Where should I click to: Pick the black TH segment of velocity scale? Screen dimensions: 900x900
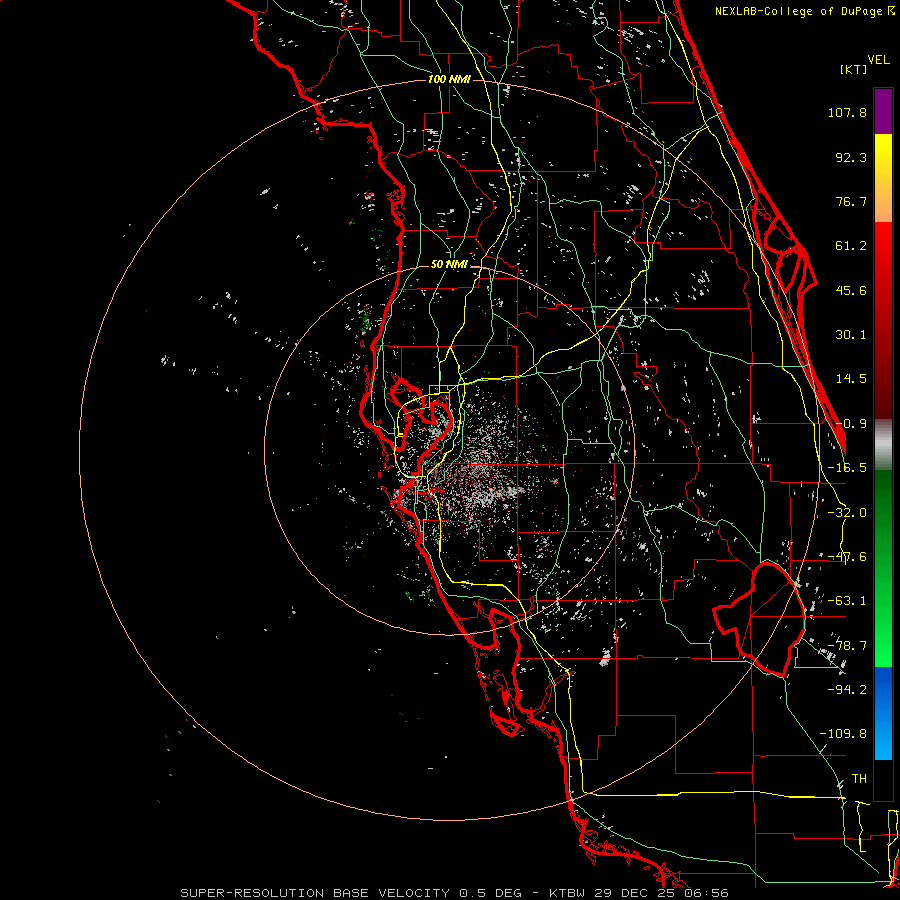883,779
